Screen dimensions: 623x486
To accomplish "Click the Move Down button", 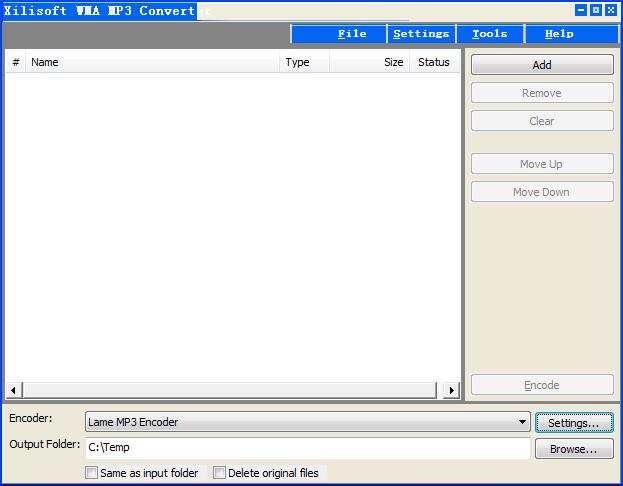I will [x=542, y=192].
